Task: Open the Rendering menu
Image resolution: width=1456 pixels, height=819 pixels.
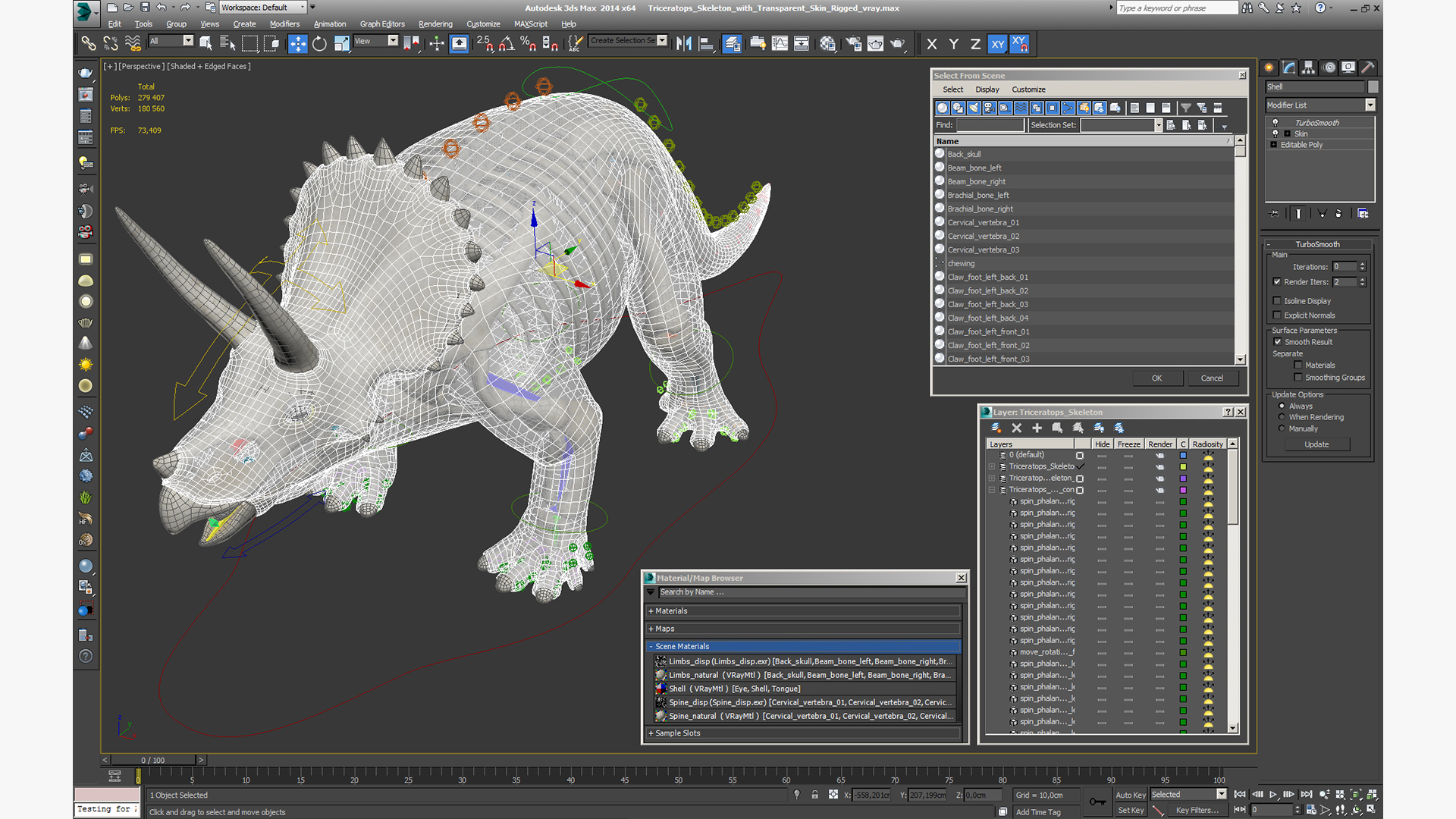Action: point(435,24)
